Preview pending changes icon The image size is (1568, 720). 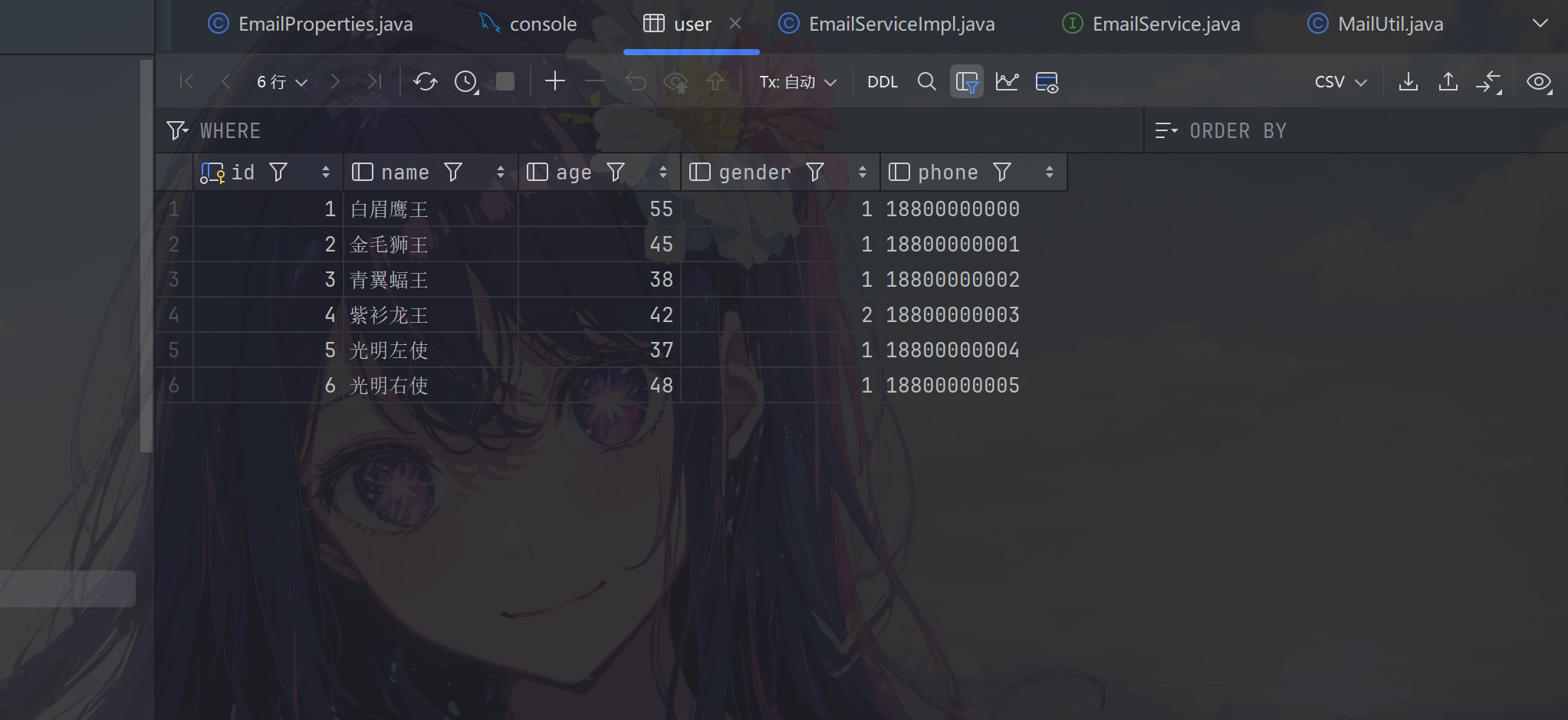[x=676, y=82]
